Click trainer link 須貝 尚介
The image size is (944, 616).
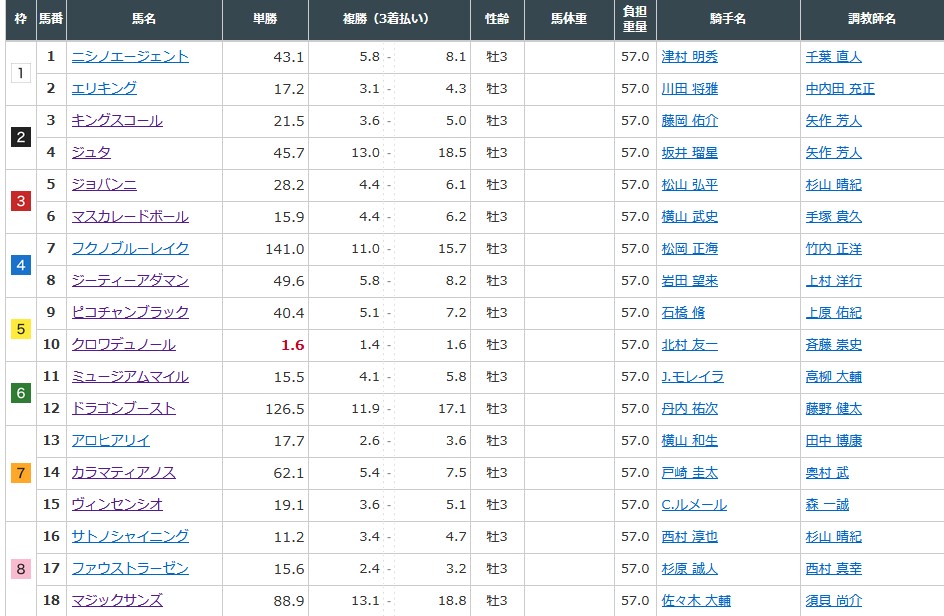pos(833,601)
